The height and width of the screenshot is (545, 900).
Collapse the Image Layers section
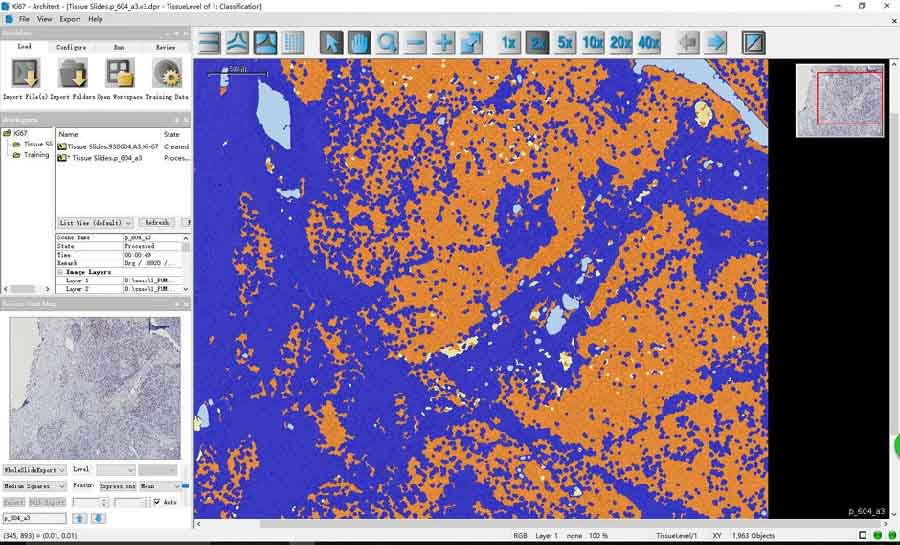tap(60, 272)
